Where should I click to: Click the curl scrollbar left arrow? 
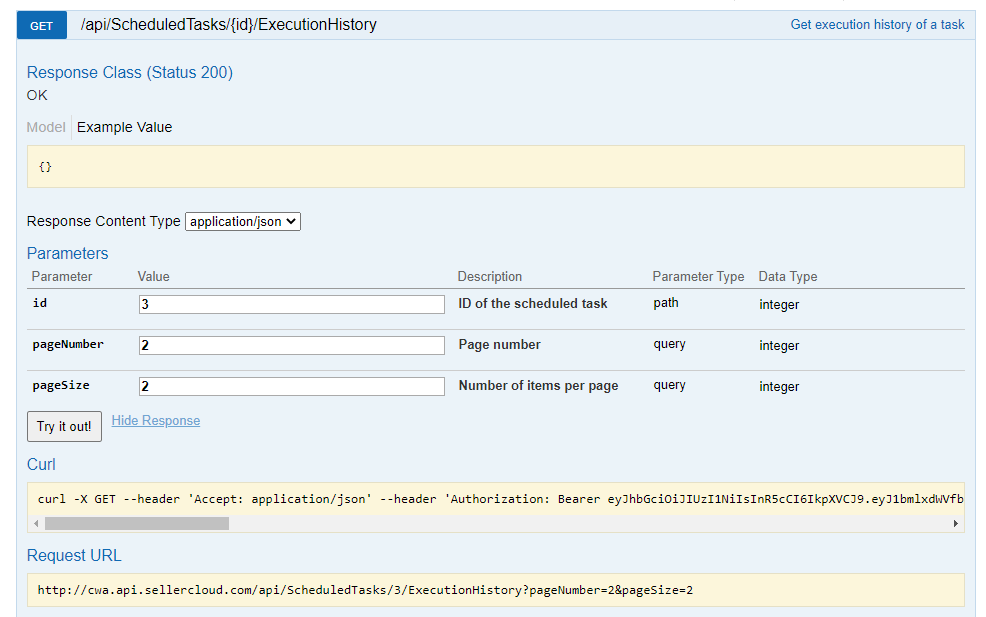[36, 523]
